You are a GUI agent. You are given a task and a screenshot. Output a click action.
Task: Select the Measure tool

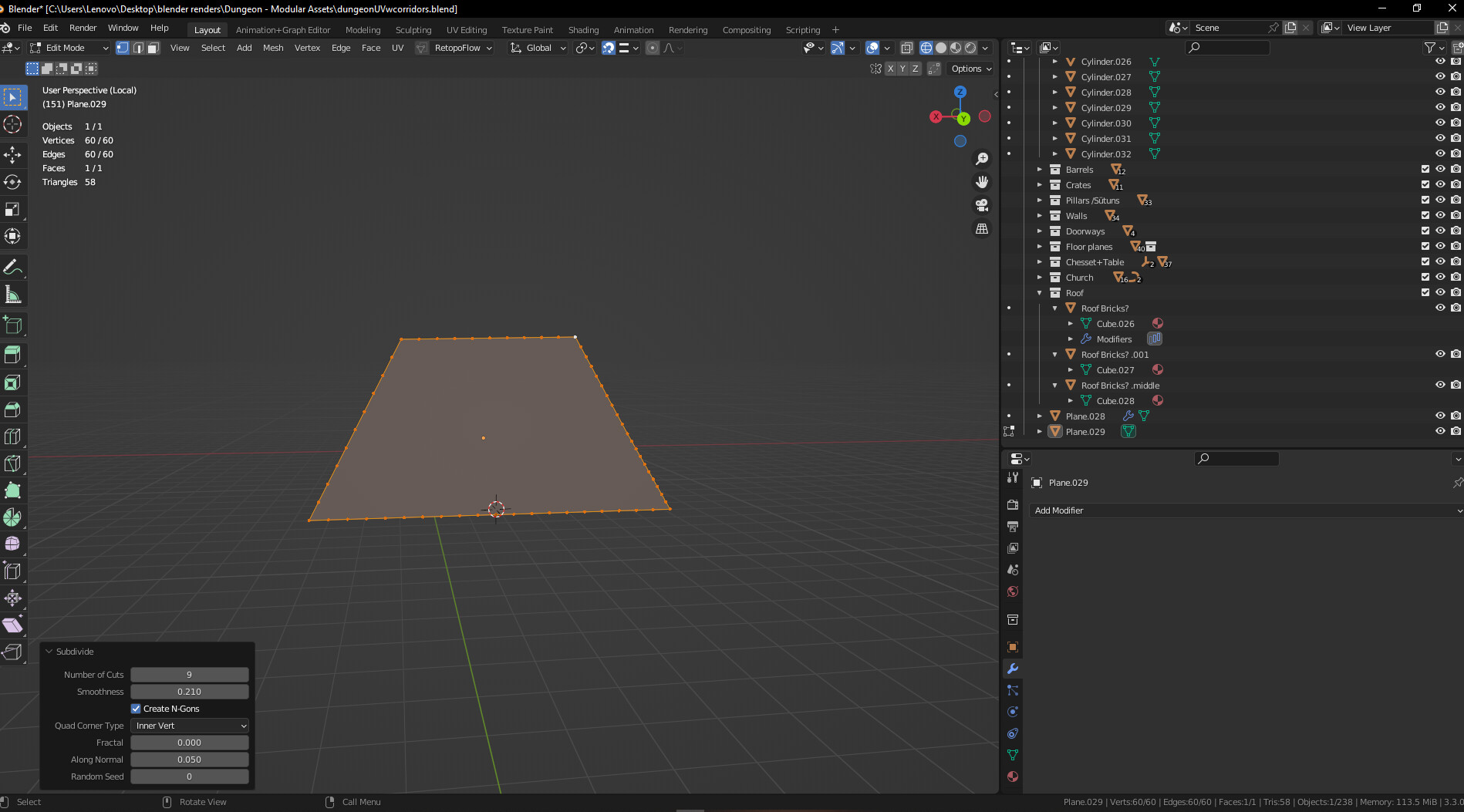pos(12,294)
